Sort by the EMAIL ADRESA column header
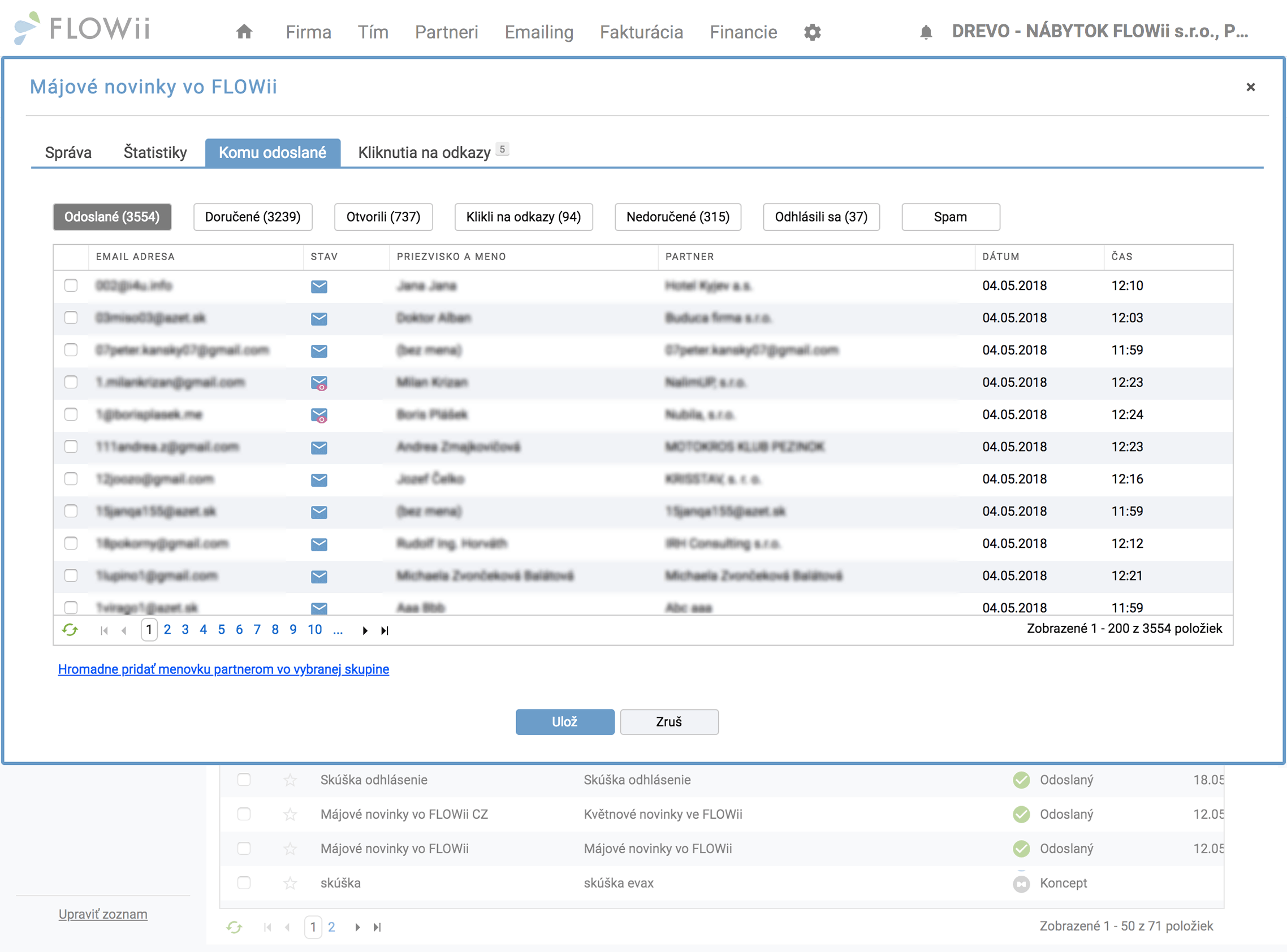Viewport: 1287px width, 952px height. 135,257
